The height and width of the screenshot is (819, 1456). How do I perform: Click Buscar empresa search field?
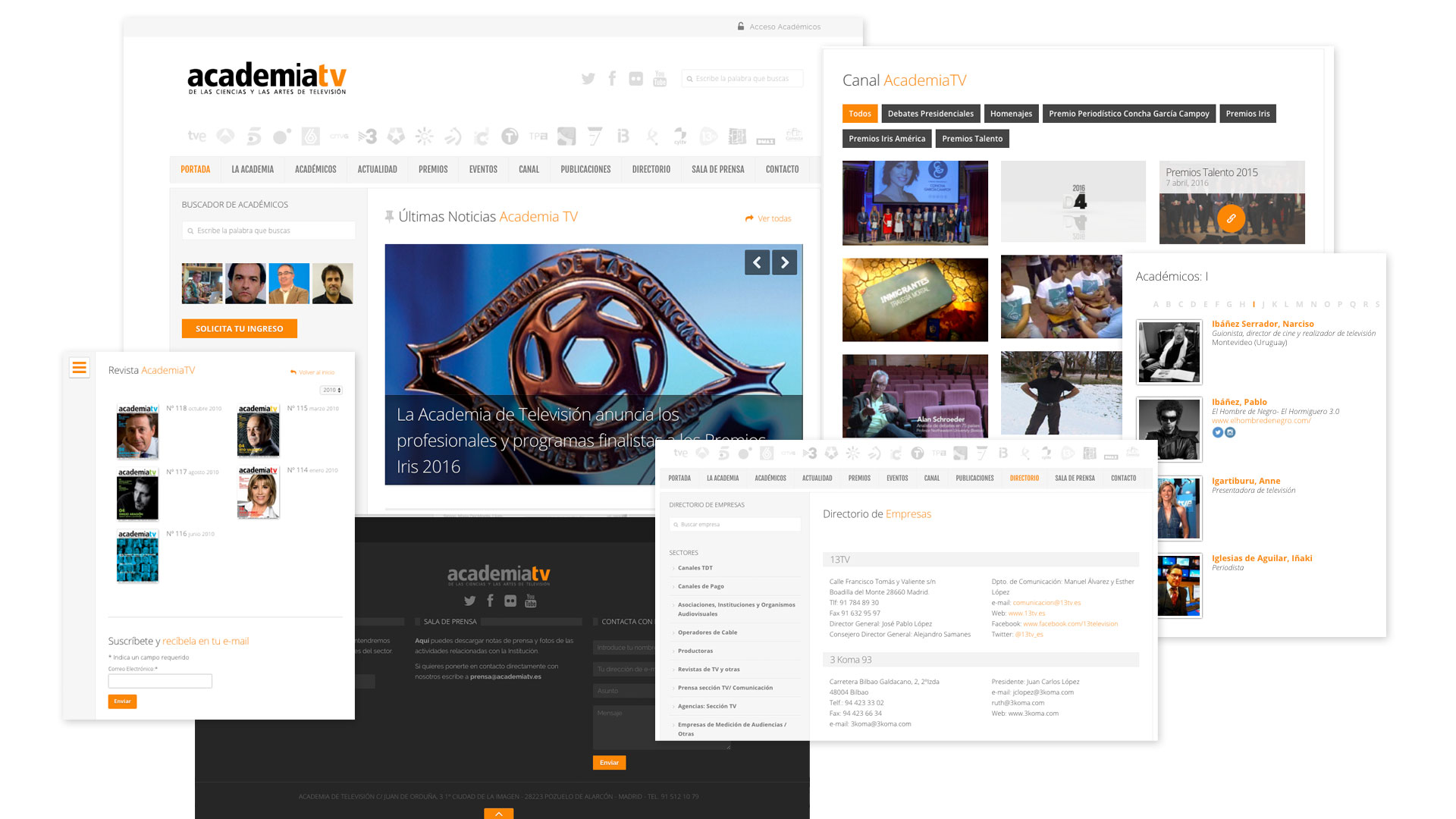pyautogui.click(x=735, y=524)
